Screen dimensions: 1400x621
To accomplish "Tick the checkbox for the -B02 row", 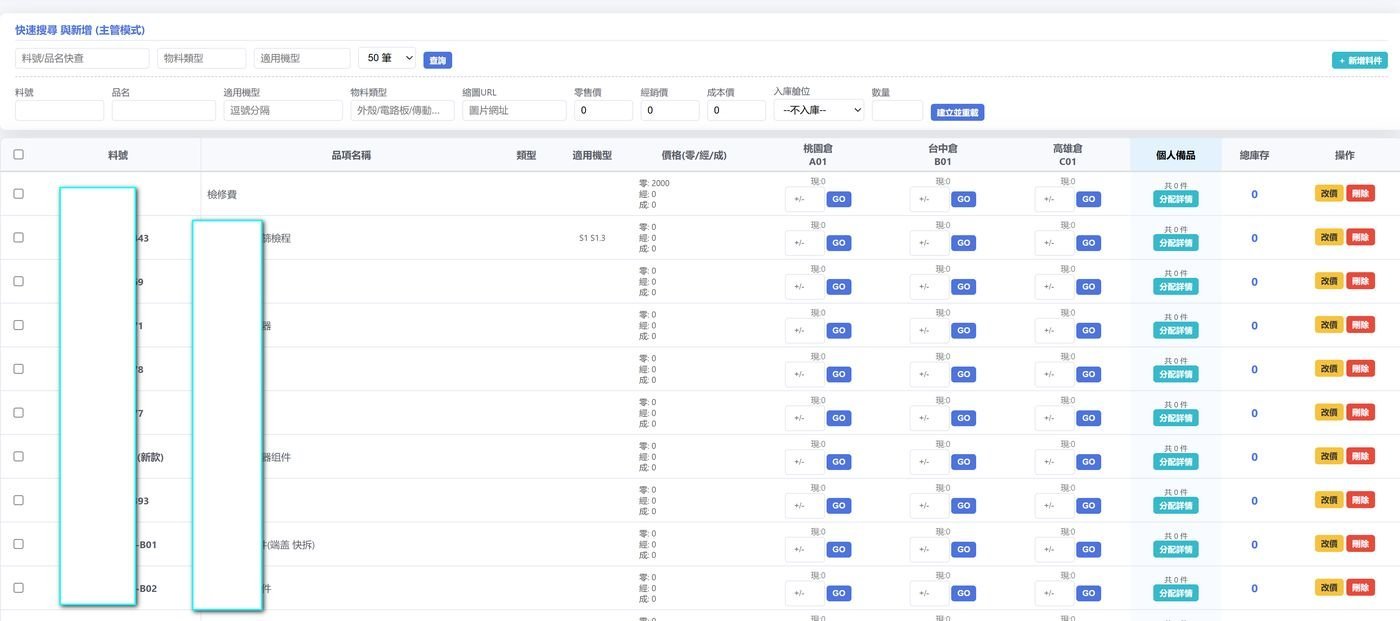I will (18, 588).
